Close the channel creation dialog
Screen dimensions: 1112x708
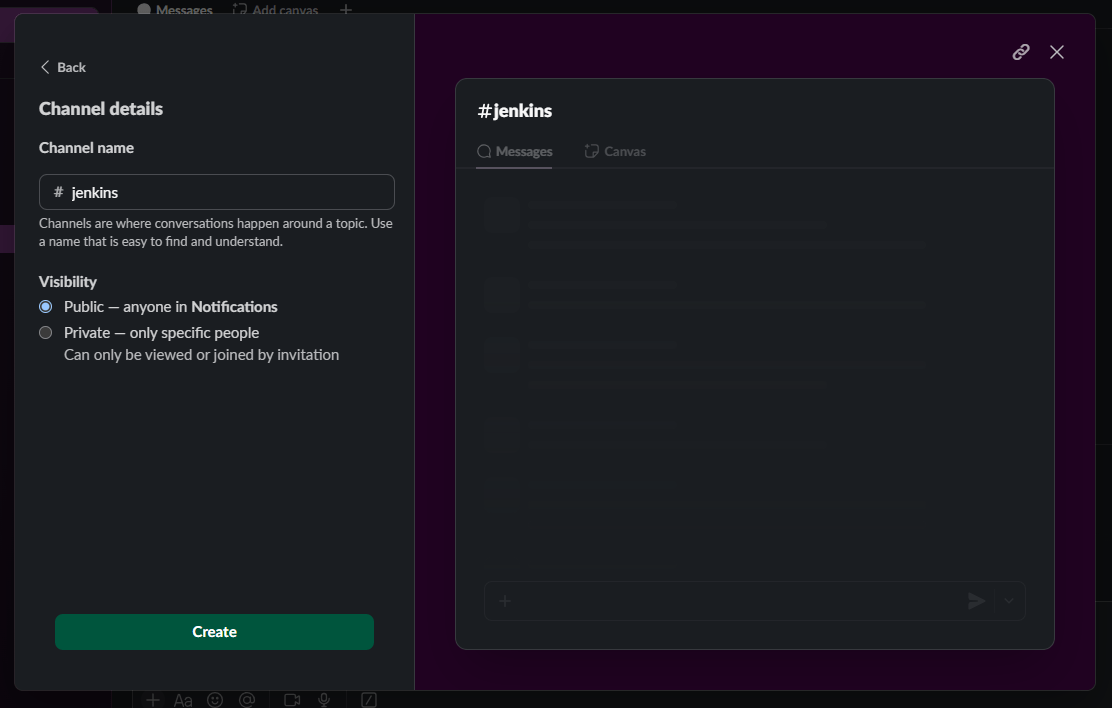click(x=1057, y=52)
